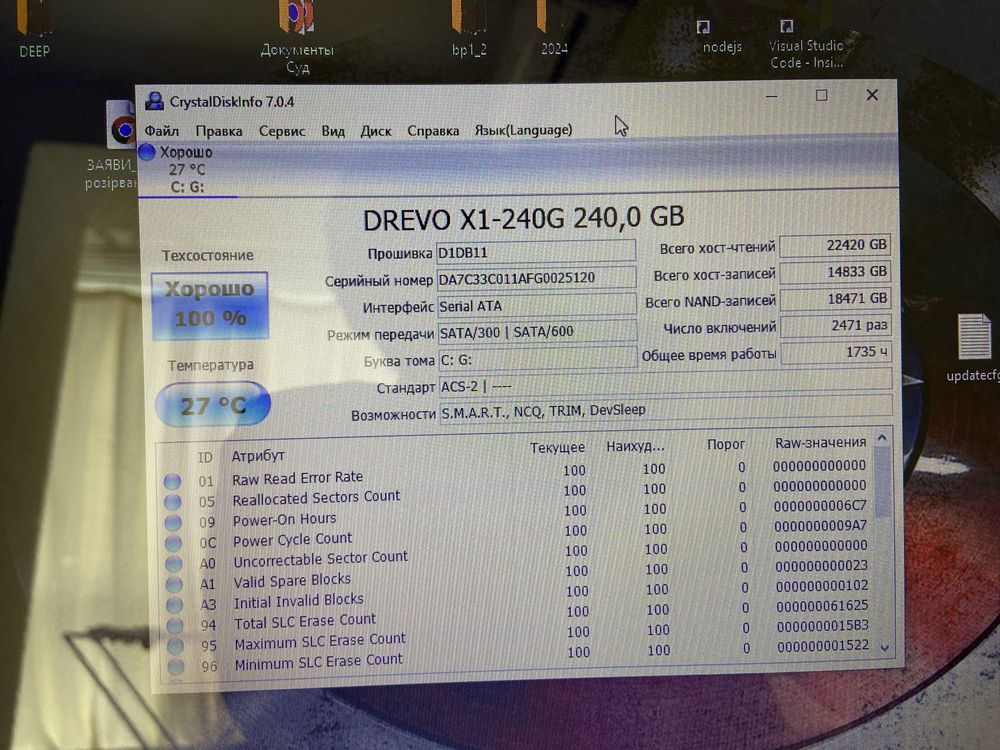This screenshot has height=750, width=1000.
Task: Click the Прошивка field D1DB11
Action: [x=536, y=252]
